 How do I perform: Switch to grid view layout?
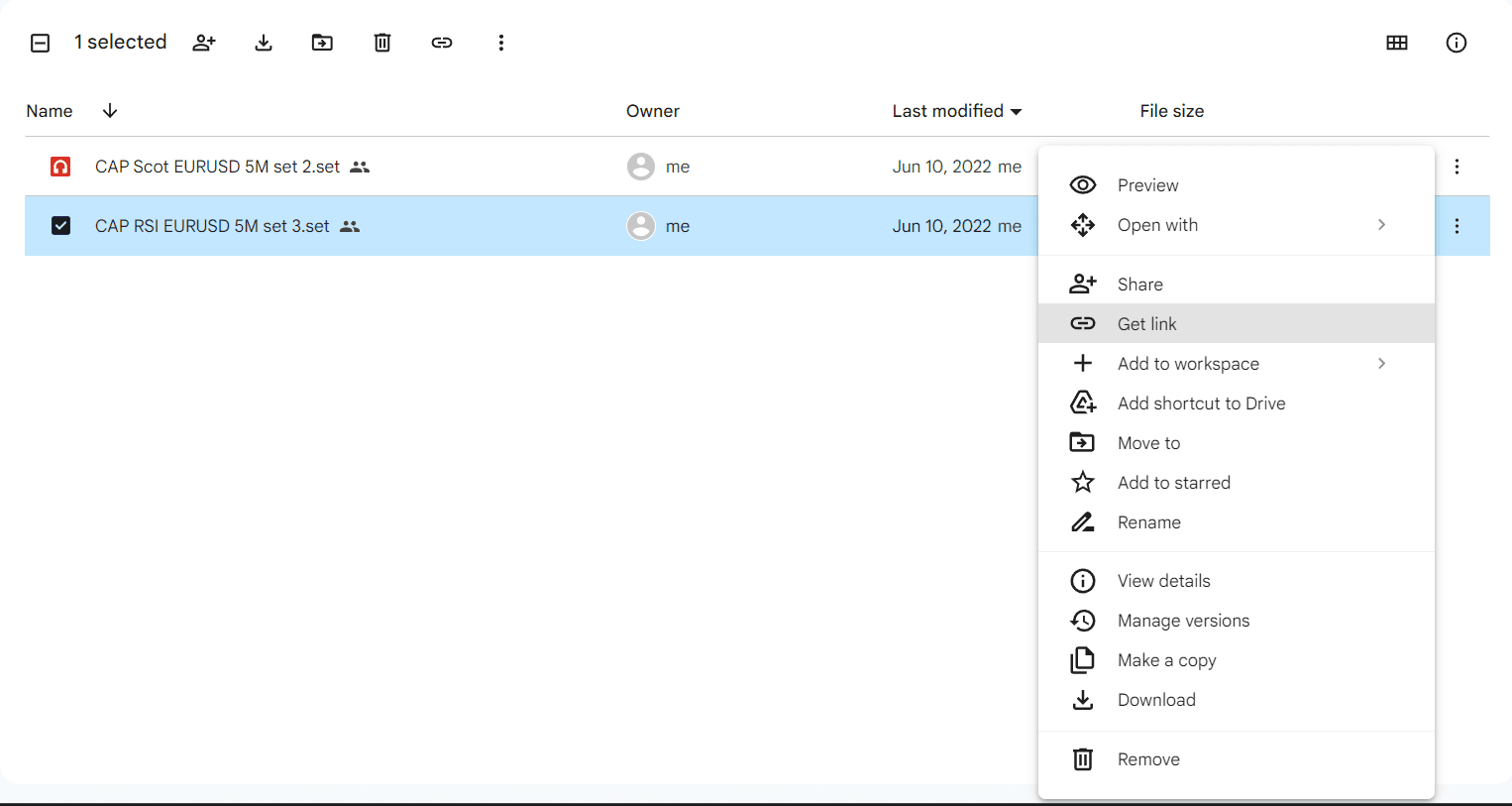pos(1397,43)
